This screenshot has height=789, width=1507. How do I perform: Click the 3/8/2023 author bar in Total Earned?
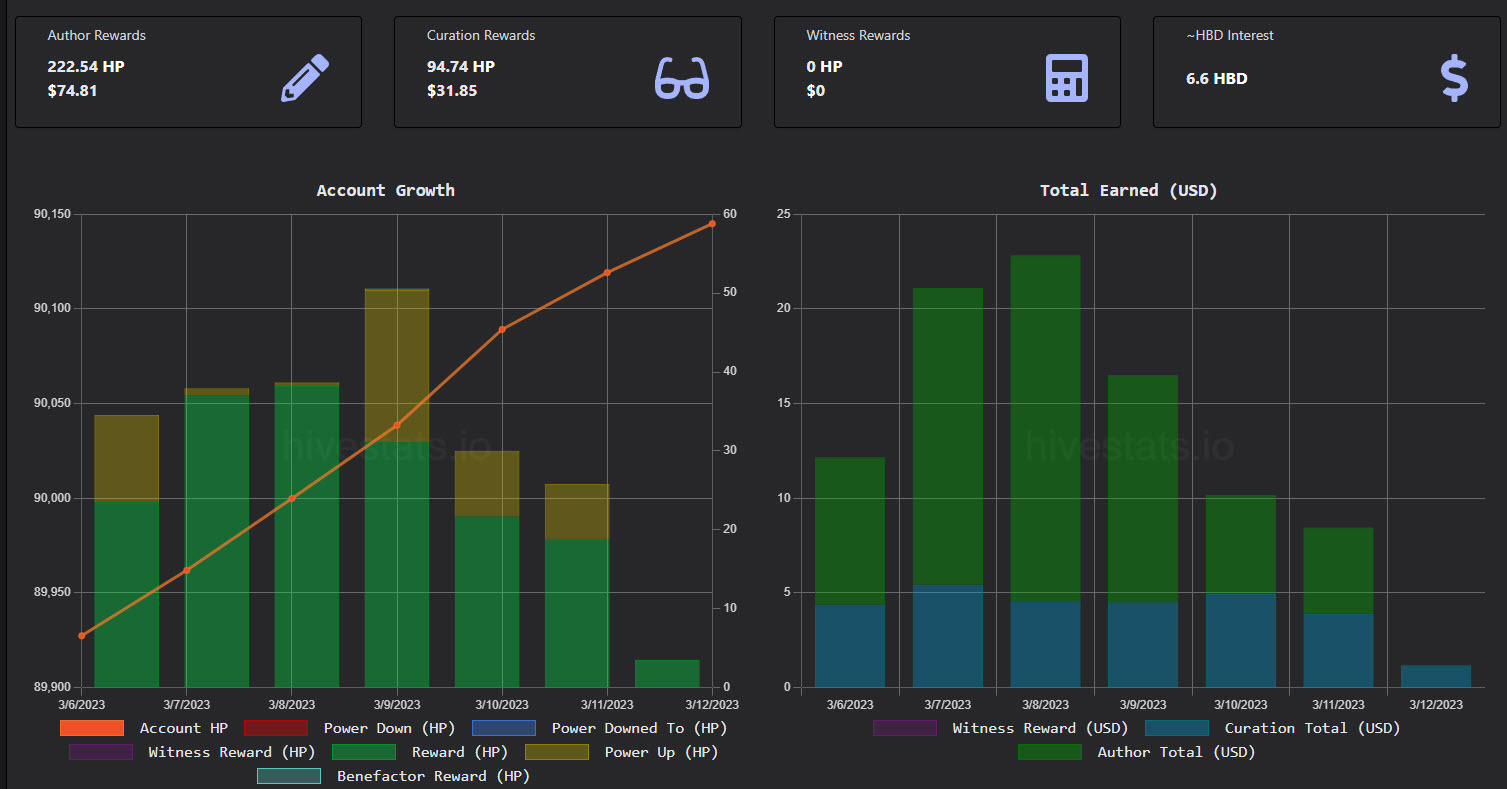pos(1045,428)
